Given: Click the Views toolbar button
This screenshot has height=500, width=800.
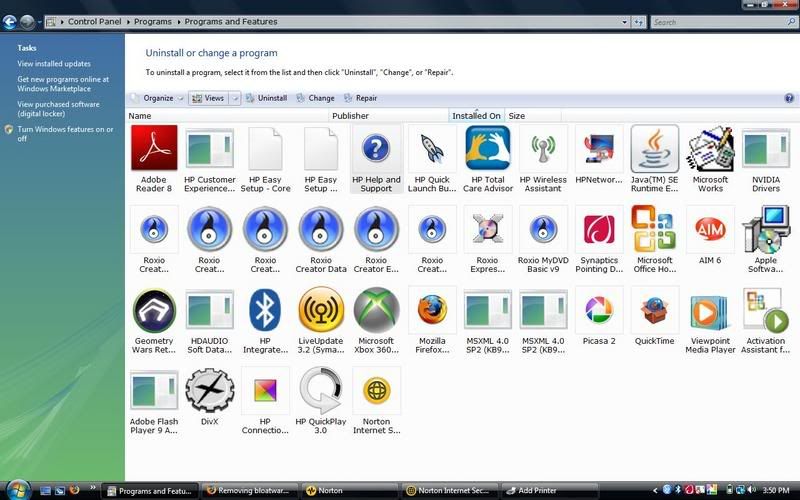Looking at the screenshot, I should (208, 98).
